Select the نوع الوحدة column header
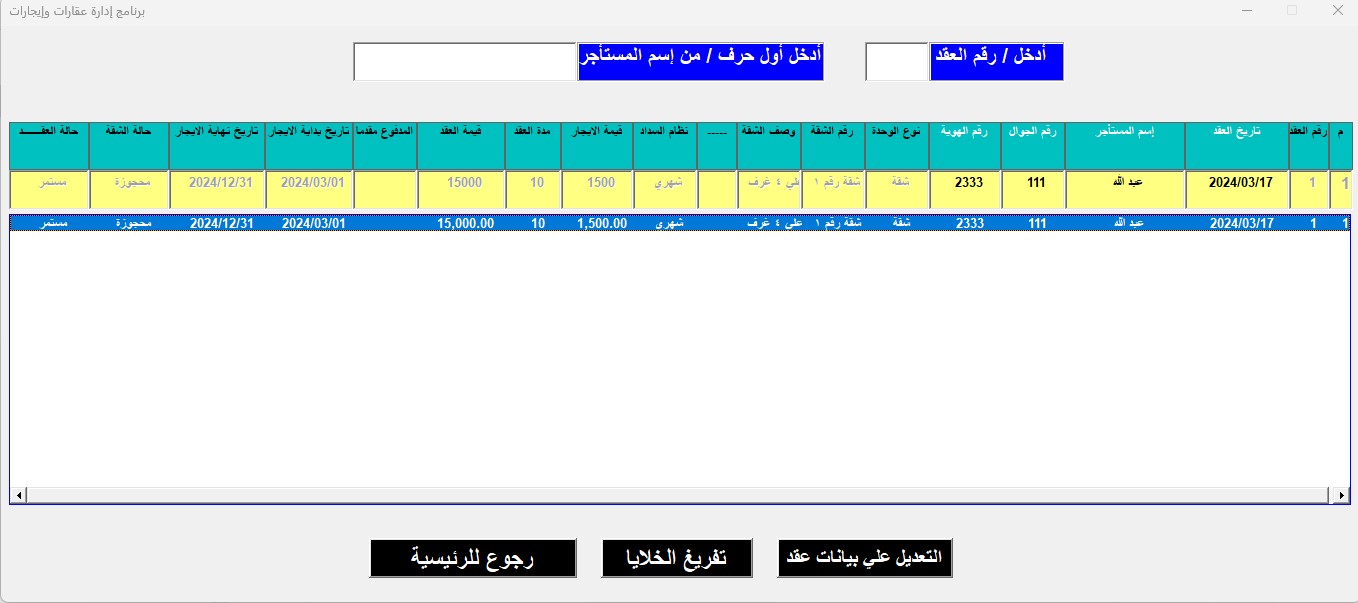The height and width of the screenshot is (603, 1358). [x=897, y=146]
